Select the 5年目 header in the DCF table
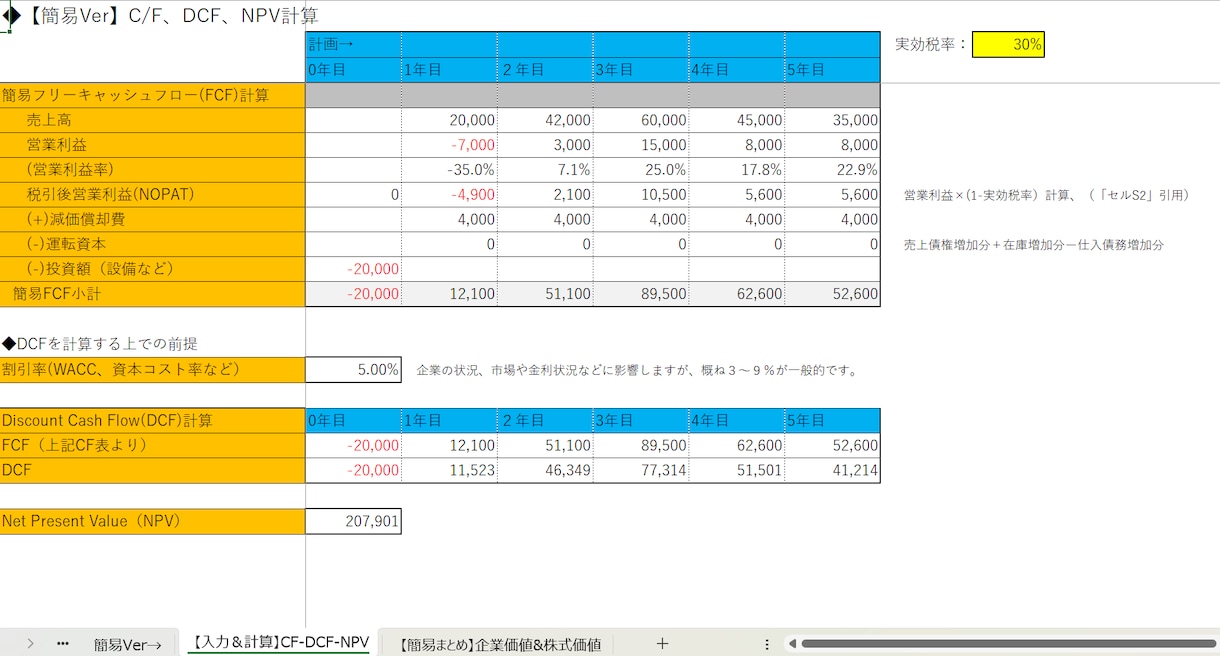Screen dimensions: 1220x656 pos(833,421)
